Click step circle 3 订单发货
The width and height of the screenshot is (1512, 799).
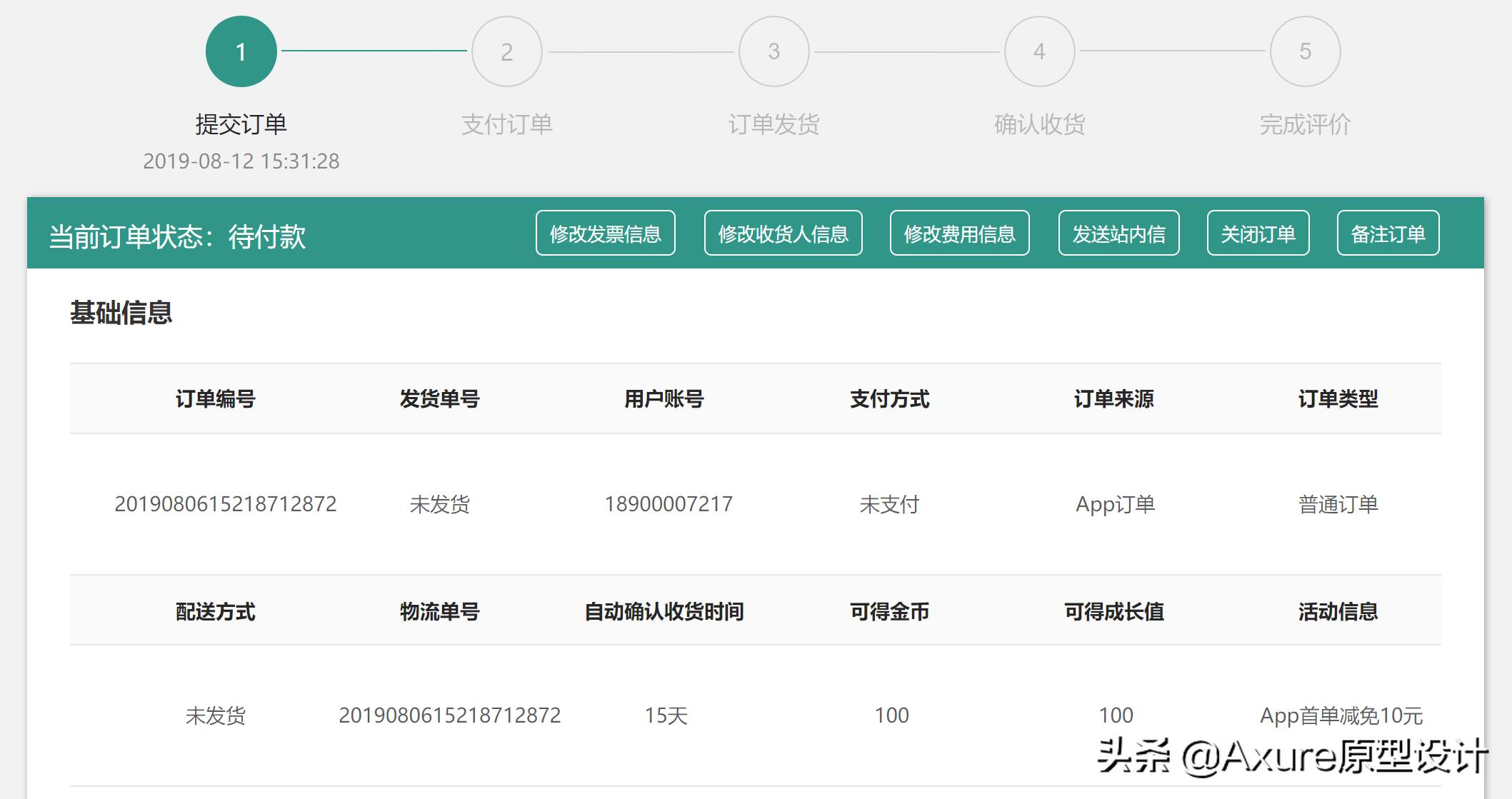(x=773, y=51)
